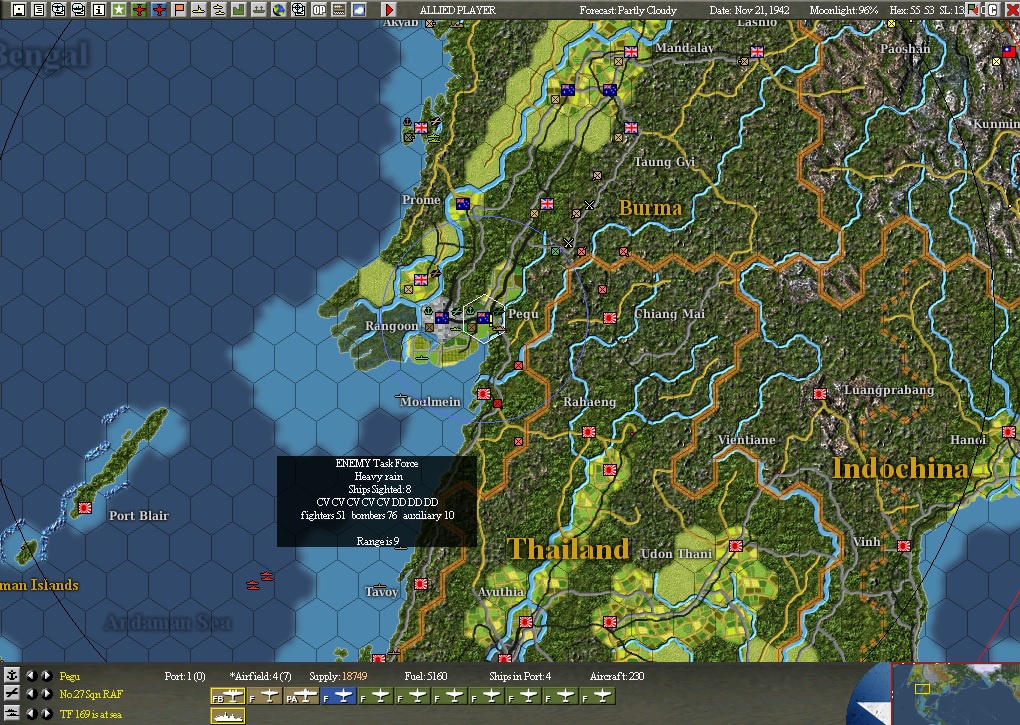Select the Japanese base at Chiang Mai
This screenshot has height=725, width=1020.
(610, 318)
